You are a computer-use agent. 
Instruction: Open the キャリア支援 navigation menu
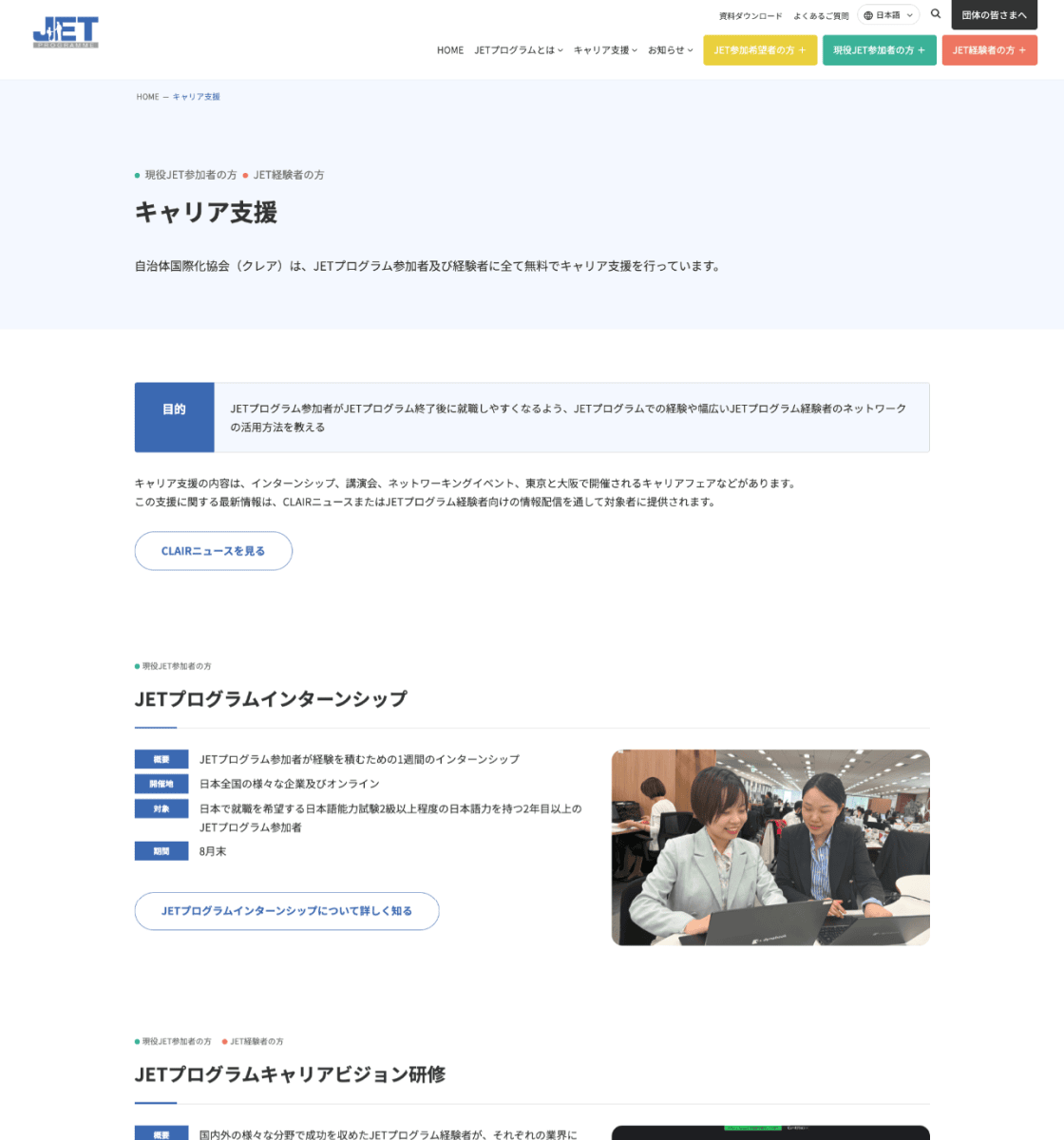tap(604, 50)
